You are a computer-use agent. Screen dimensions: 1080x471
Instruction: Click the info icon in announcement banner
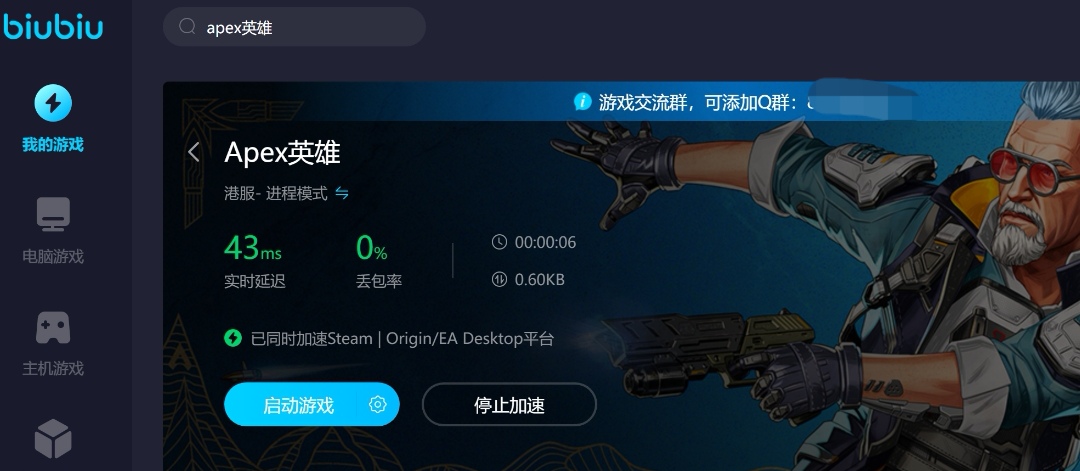(x=582, y=102)
